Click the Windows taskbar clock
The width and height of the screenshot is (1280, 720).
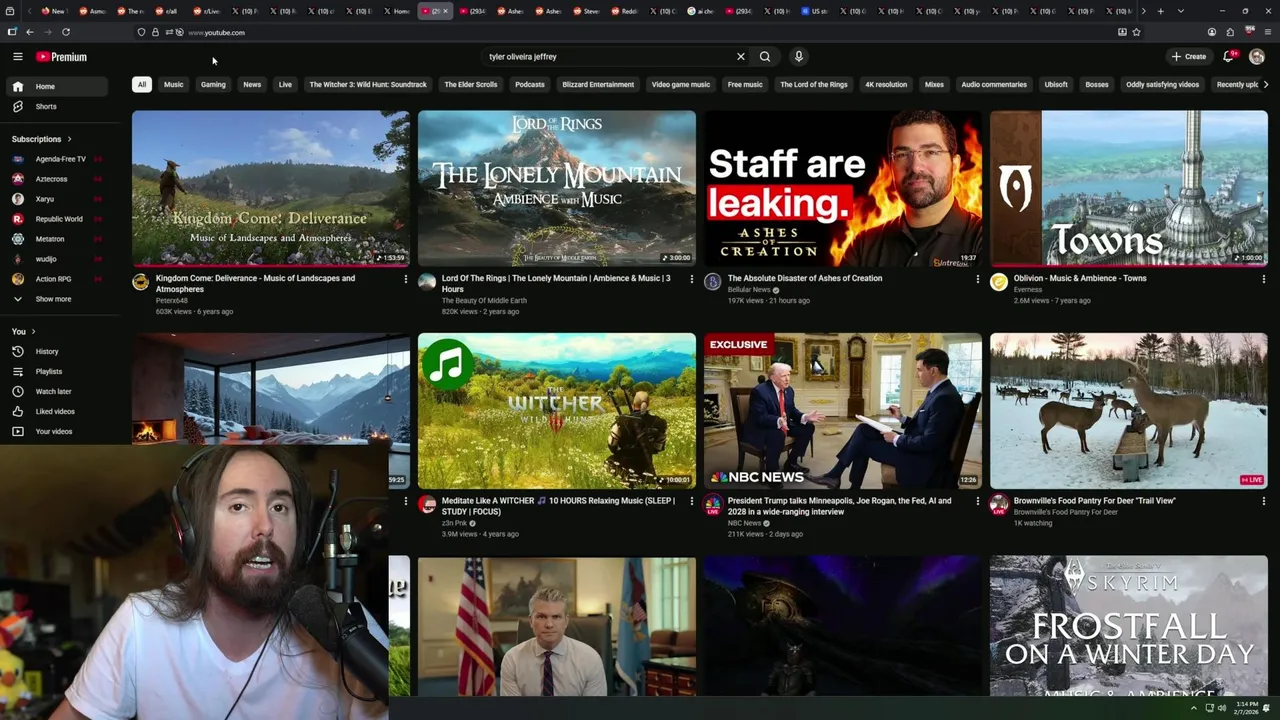(1246, 708)
